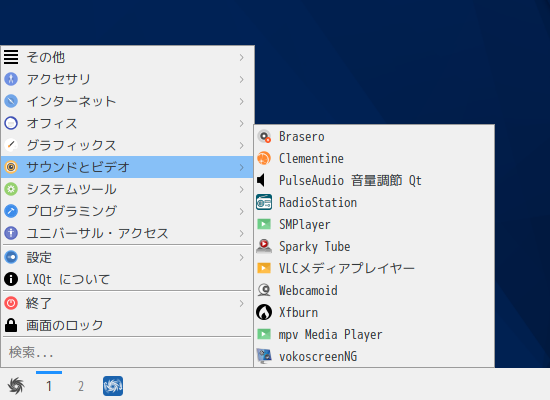Click the SMPlayer green play icon
Viewport: 550px width, 400px height.
click(x=264, y=224)
